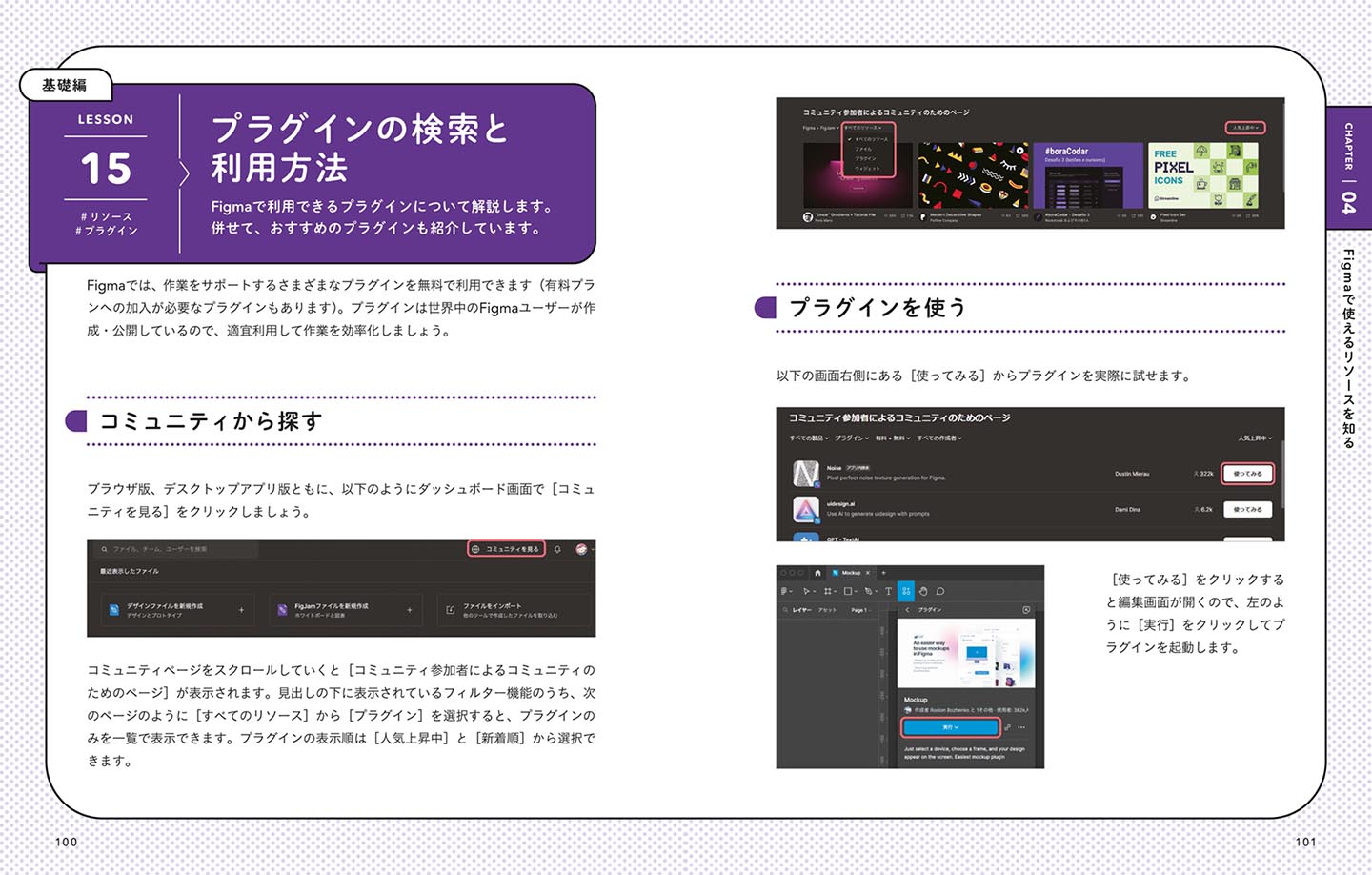Open the 有料・無料 filter dropdown
The width and height of the screenshot is (1372, 875).
pyautogui.click(x=891, y=437)
